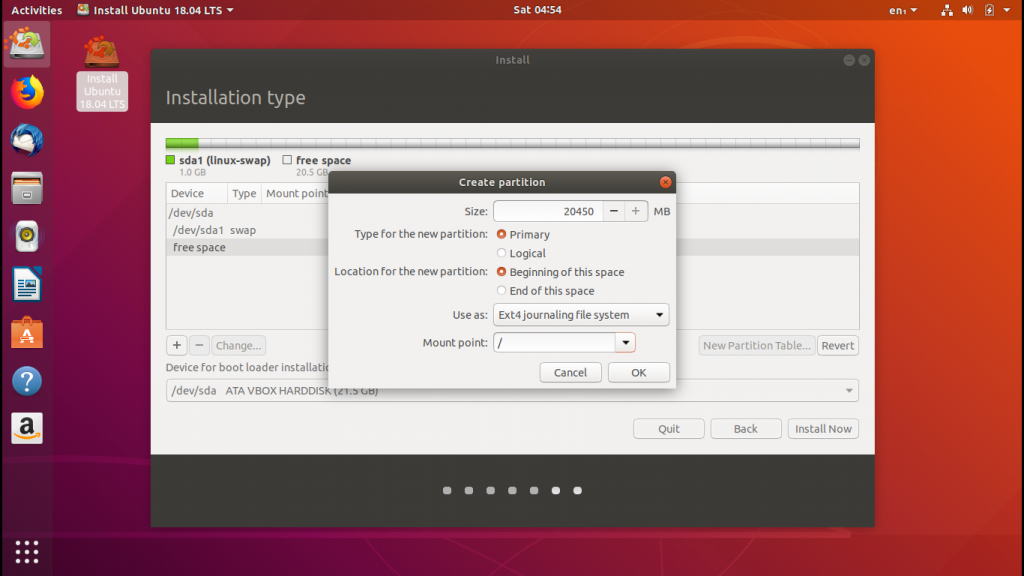Open Install Ubuntu 18.04 LTS app menu
Viewport: 1024px width, 576px height.
[155, 10]
